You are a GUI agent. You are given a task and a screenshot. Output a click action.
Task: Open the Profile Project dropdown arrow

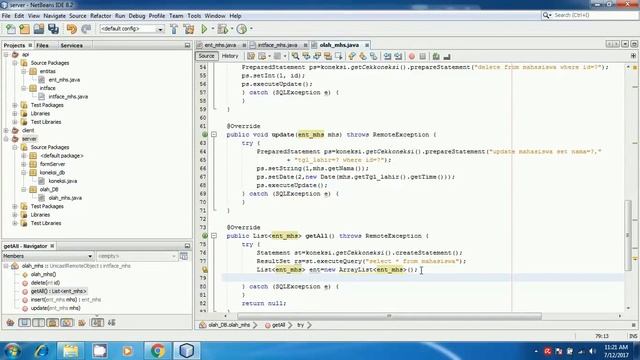251,29
